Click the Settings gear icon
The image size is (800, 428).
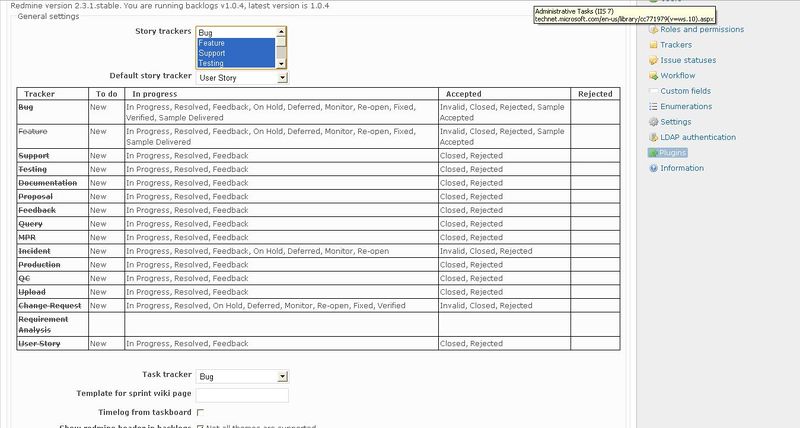[x=653, y=122]
